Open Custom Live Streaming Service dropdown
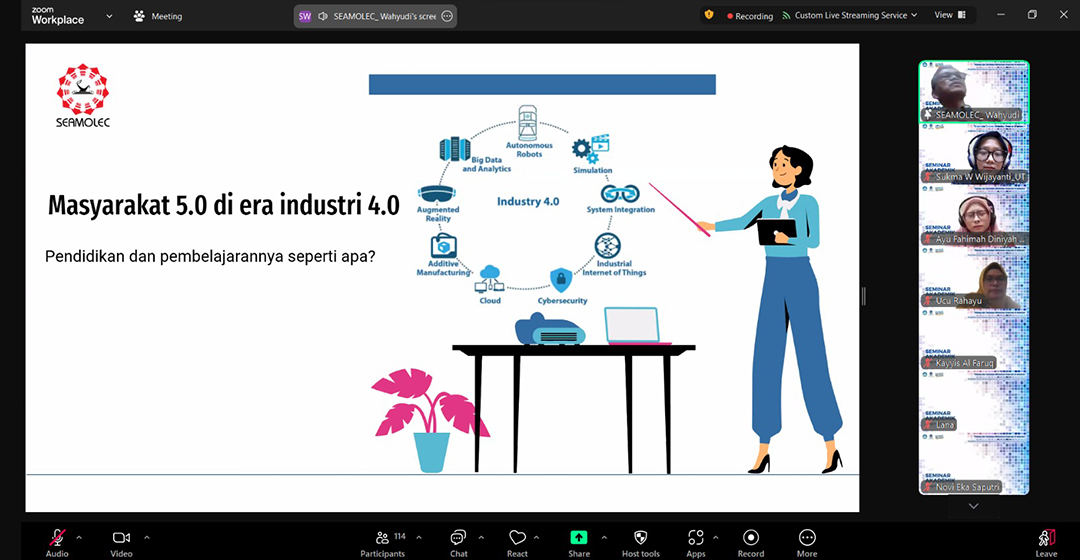Image resolution: width=1080 pixels, height=560 pixels. (849, 15)
